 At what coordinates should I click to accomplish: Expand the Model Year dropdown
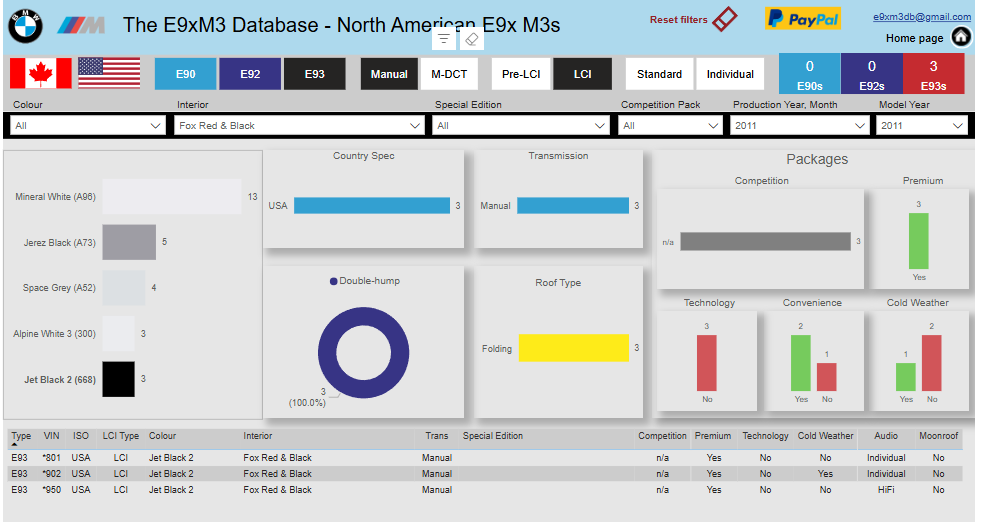(x=921, y=125)
